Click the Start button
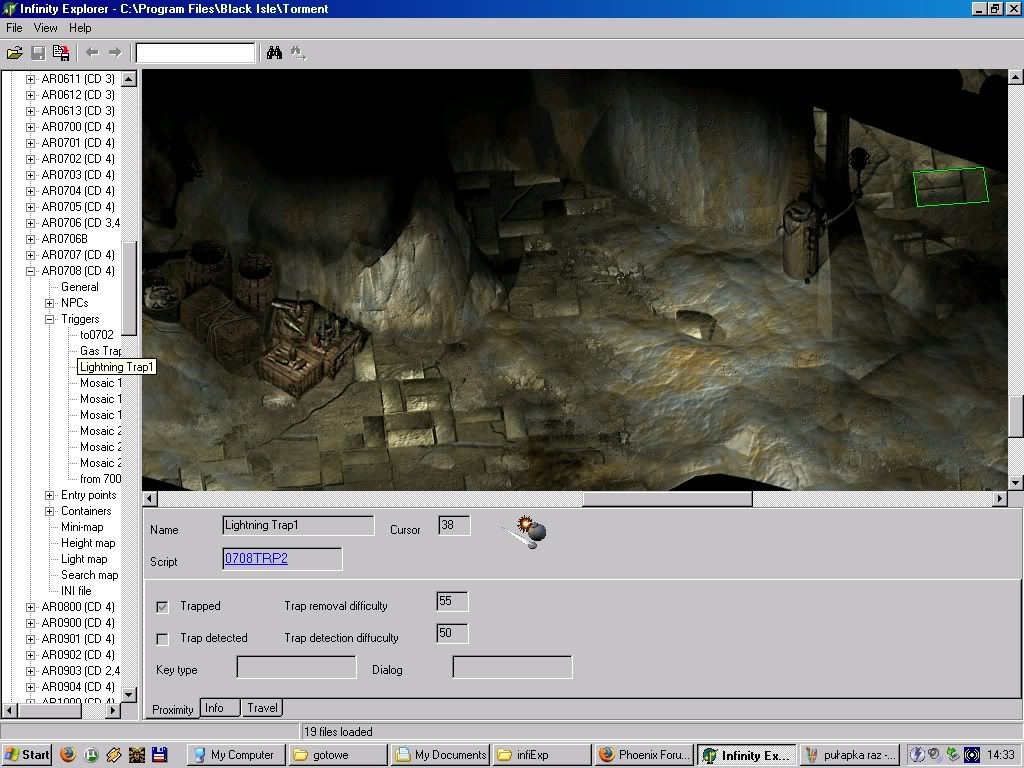The height and width of the screenshot is (768, 1024). tap(27, 755)
